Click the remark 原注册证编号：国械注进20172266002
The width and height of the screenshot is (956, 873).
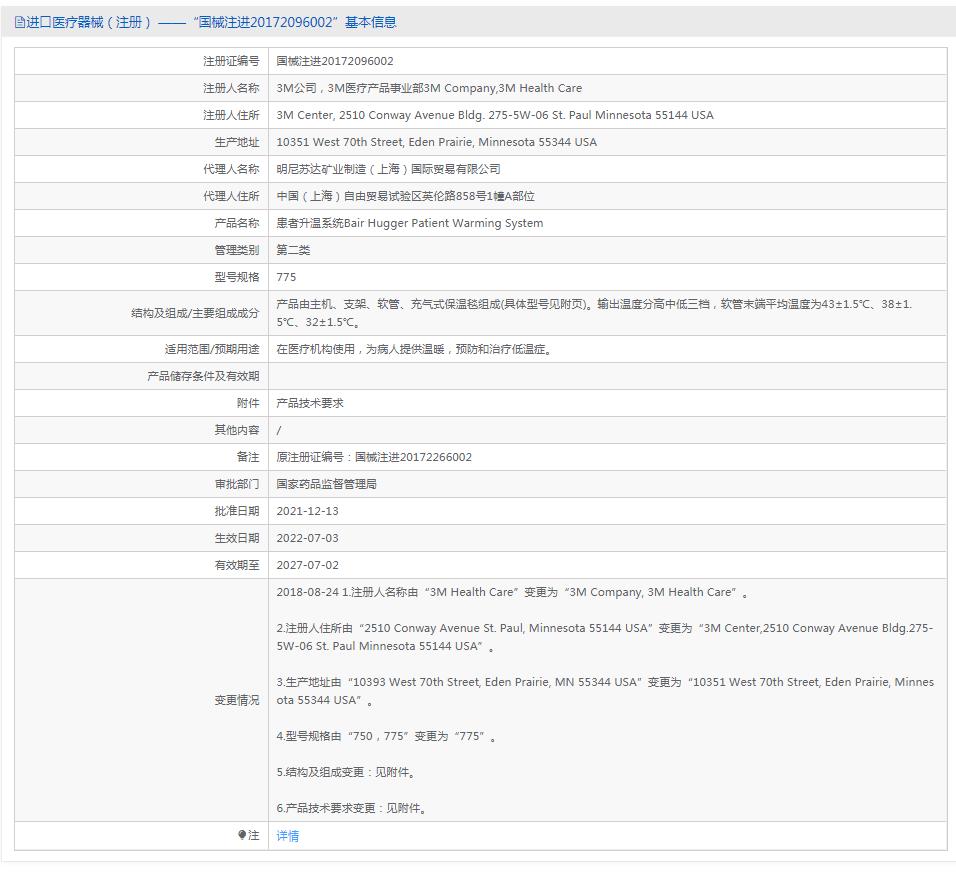point(374,457)
